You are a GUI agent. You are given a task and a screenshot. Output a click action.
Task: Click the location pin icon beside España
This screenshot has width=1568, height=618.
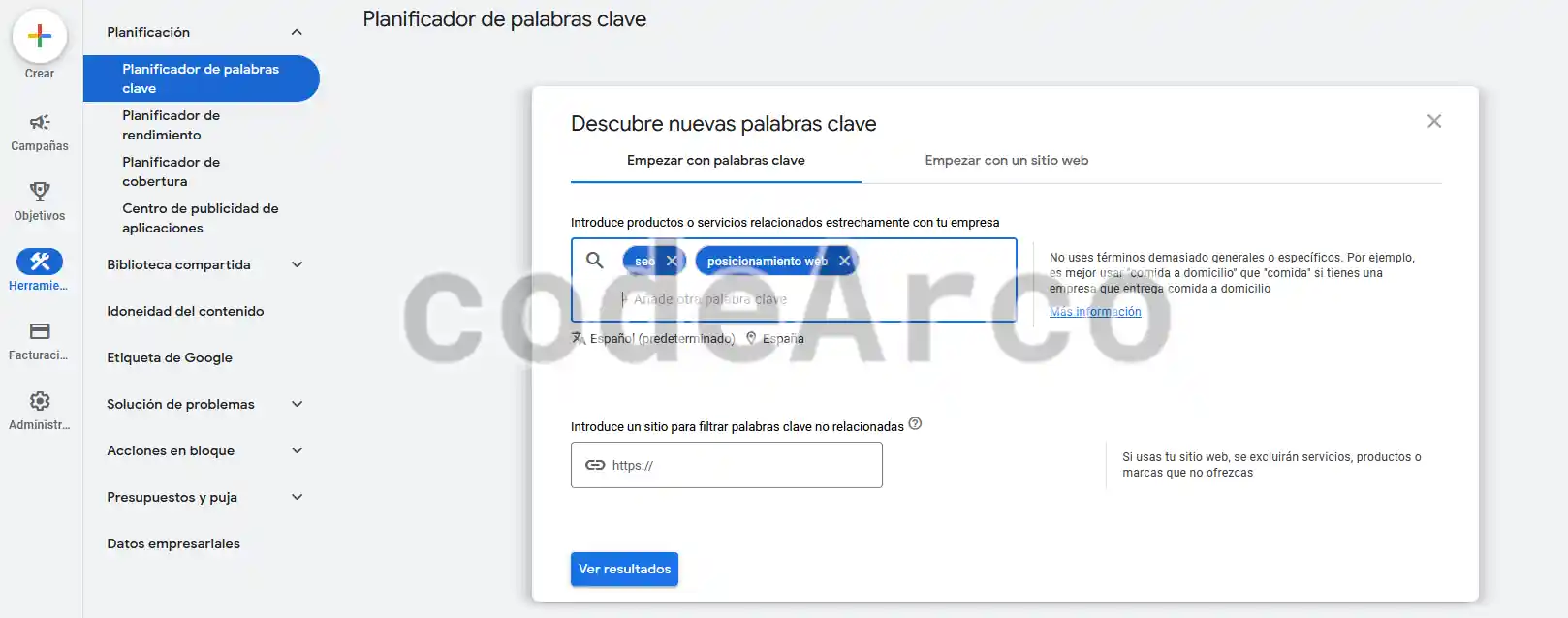click(x=751, y=338)
